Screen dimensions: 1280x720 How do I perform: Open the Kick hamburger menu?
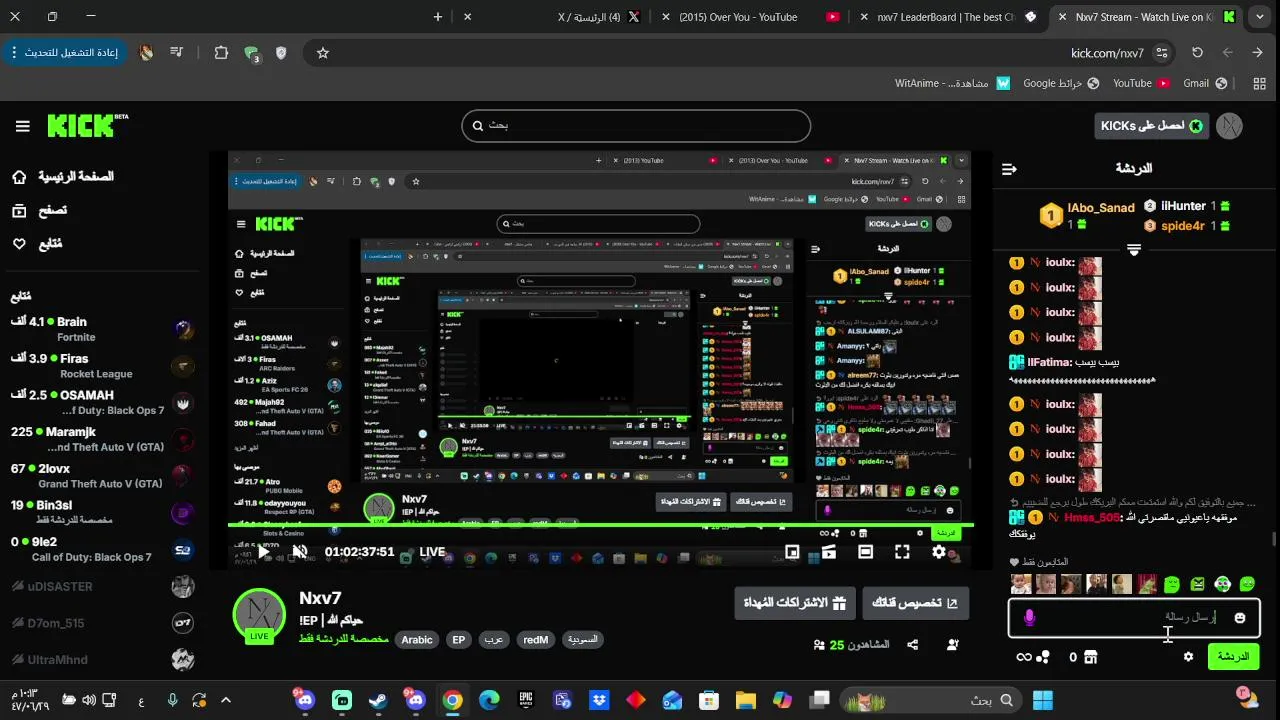(22, 126)
